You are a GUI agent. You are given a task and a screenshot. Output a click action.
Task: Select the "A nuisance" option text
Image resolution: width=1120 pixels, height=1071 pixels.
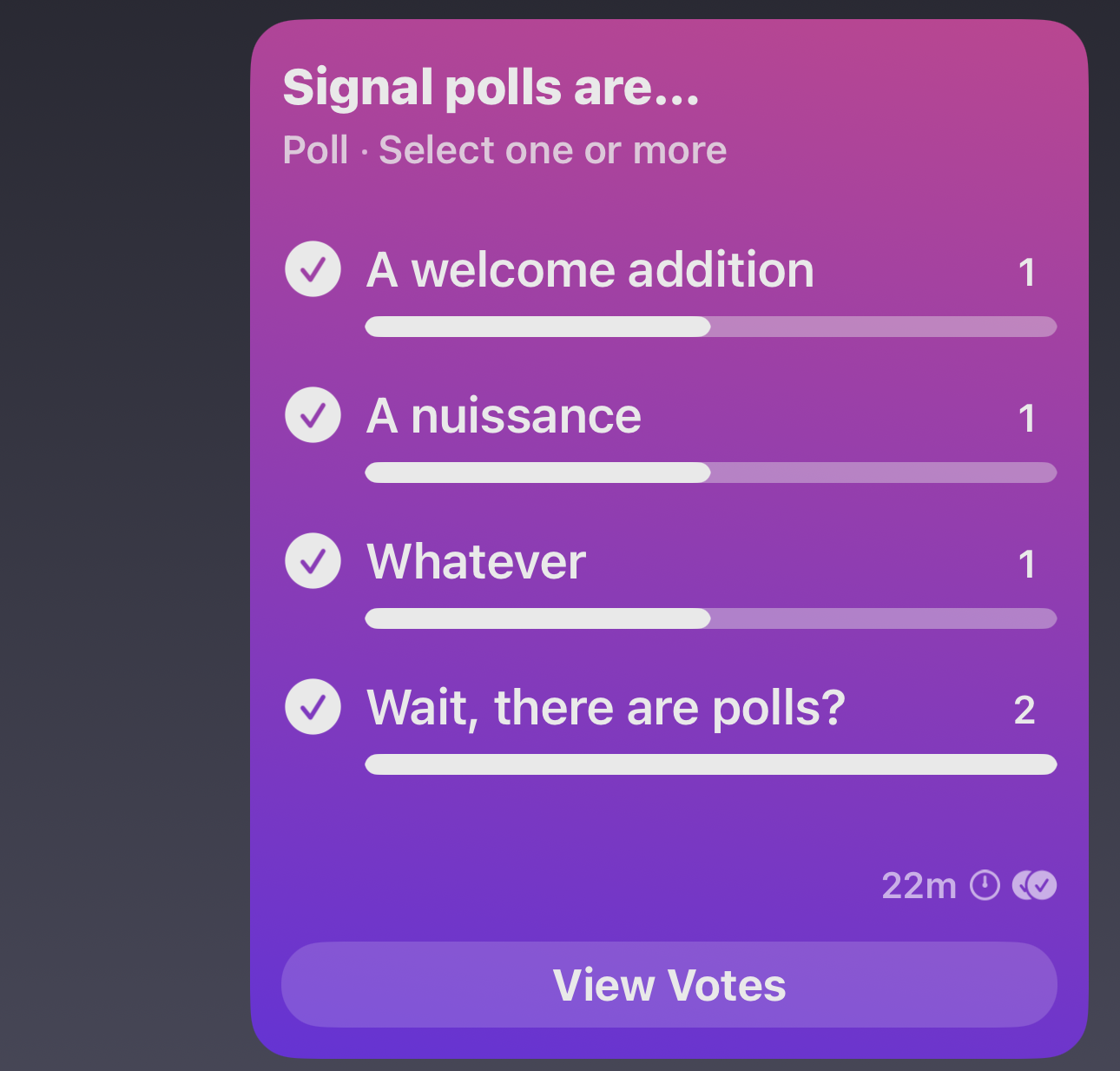504,416
